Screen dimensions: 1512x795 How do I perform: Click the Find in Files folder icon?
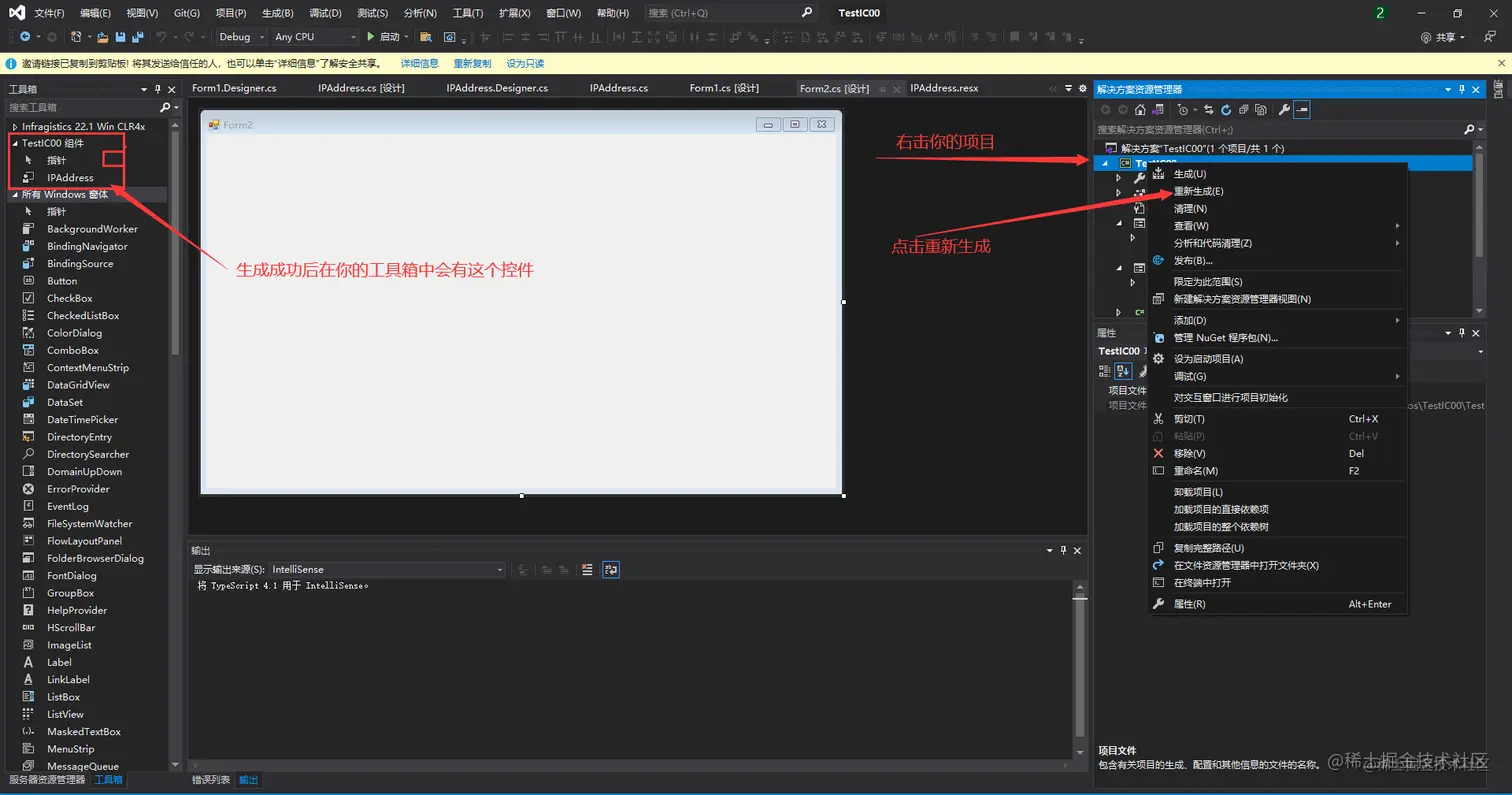(x=425, y=37)
